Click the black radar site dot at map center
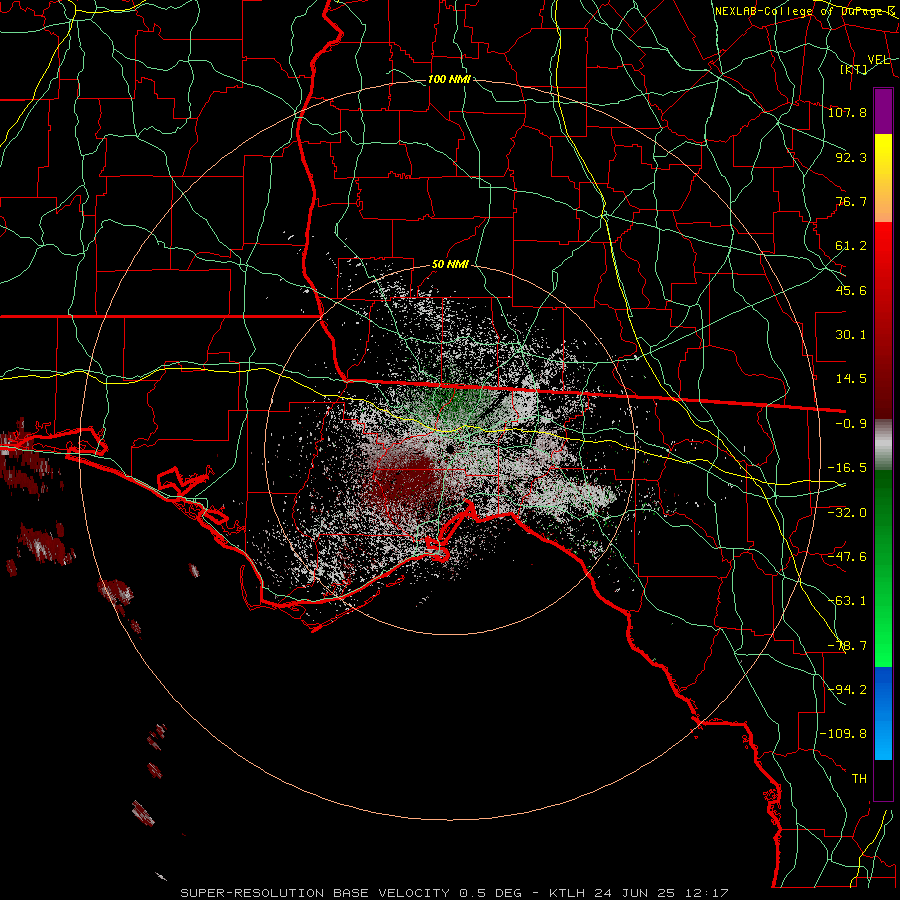This screenshot has height=900, width=900. [451, 448]
